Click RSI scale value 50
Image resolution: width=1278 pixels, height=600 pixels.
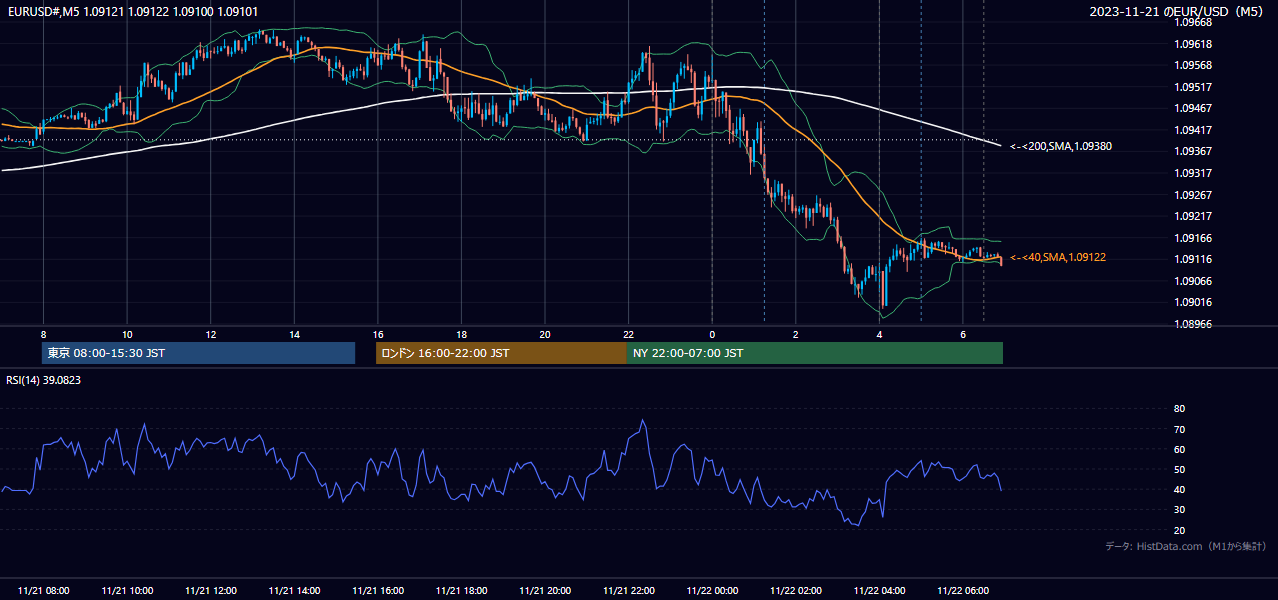pyautogui.click(x=1179, y=469)
